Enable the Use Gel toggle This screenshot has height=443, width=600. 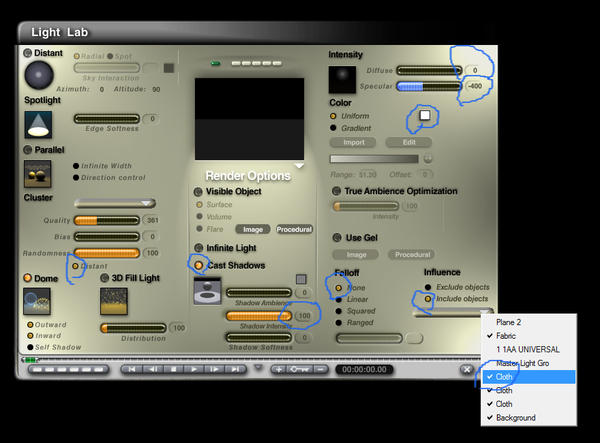(337, 238)
